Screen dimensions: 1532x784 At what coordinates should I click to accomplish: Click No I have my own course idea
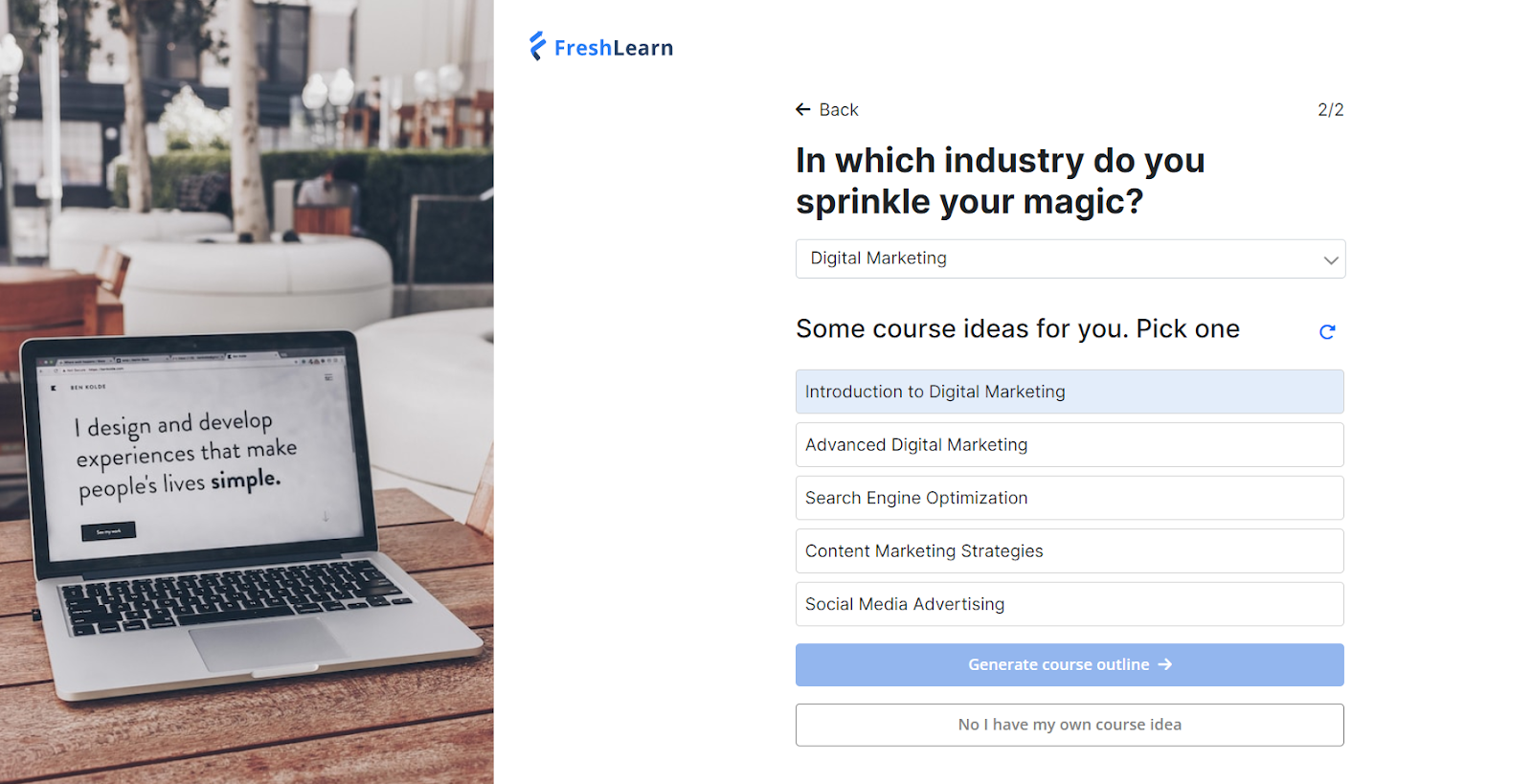click(x=1070, y=725)
